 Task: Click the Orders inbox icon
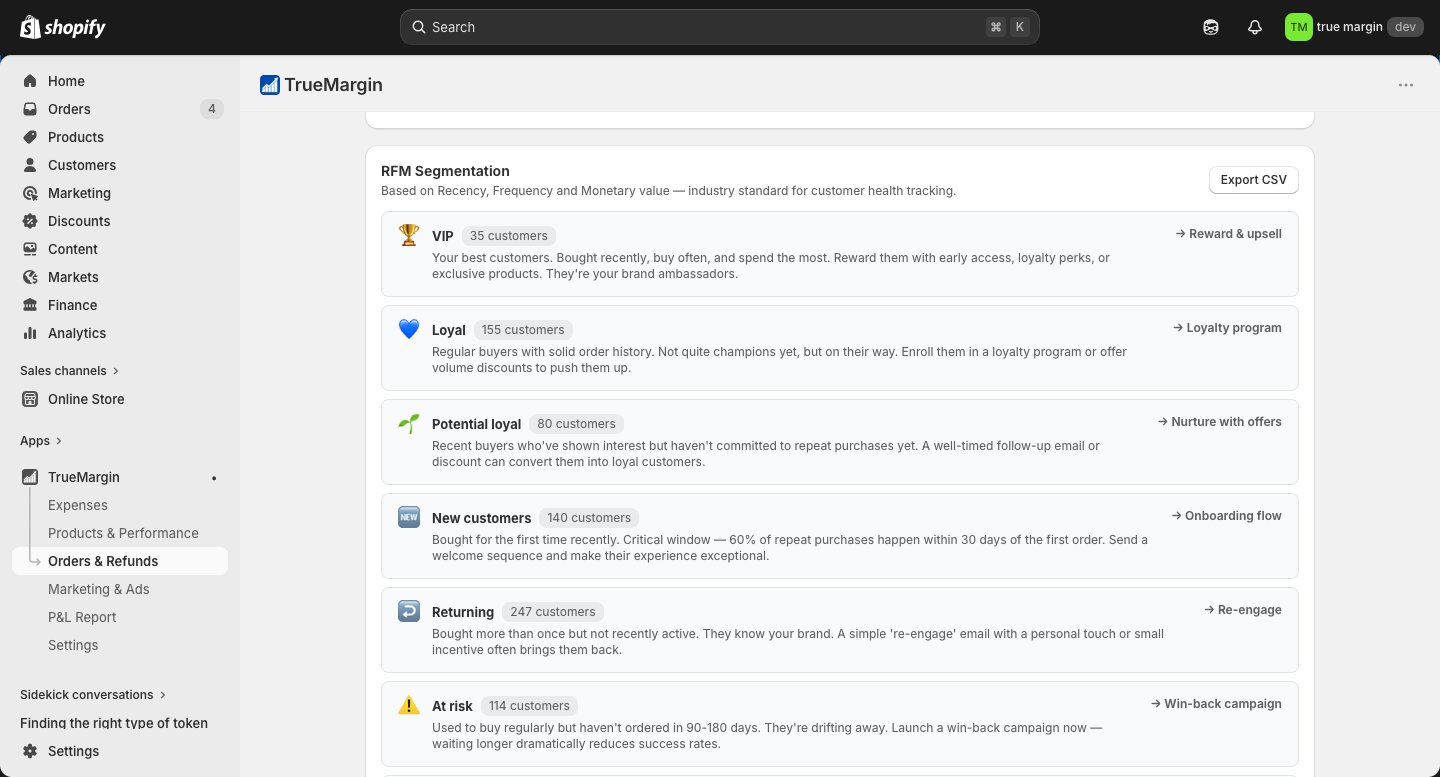tap(30, 109)
